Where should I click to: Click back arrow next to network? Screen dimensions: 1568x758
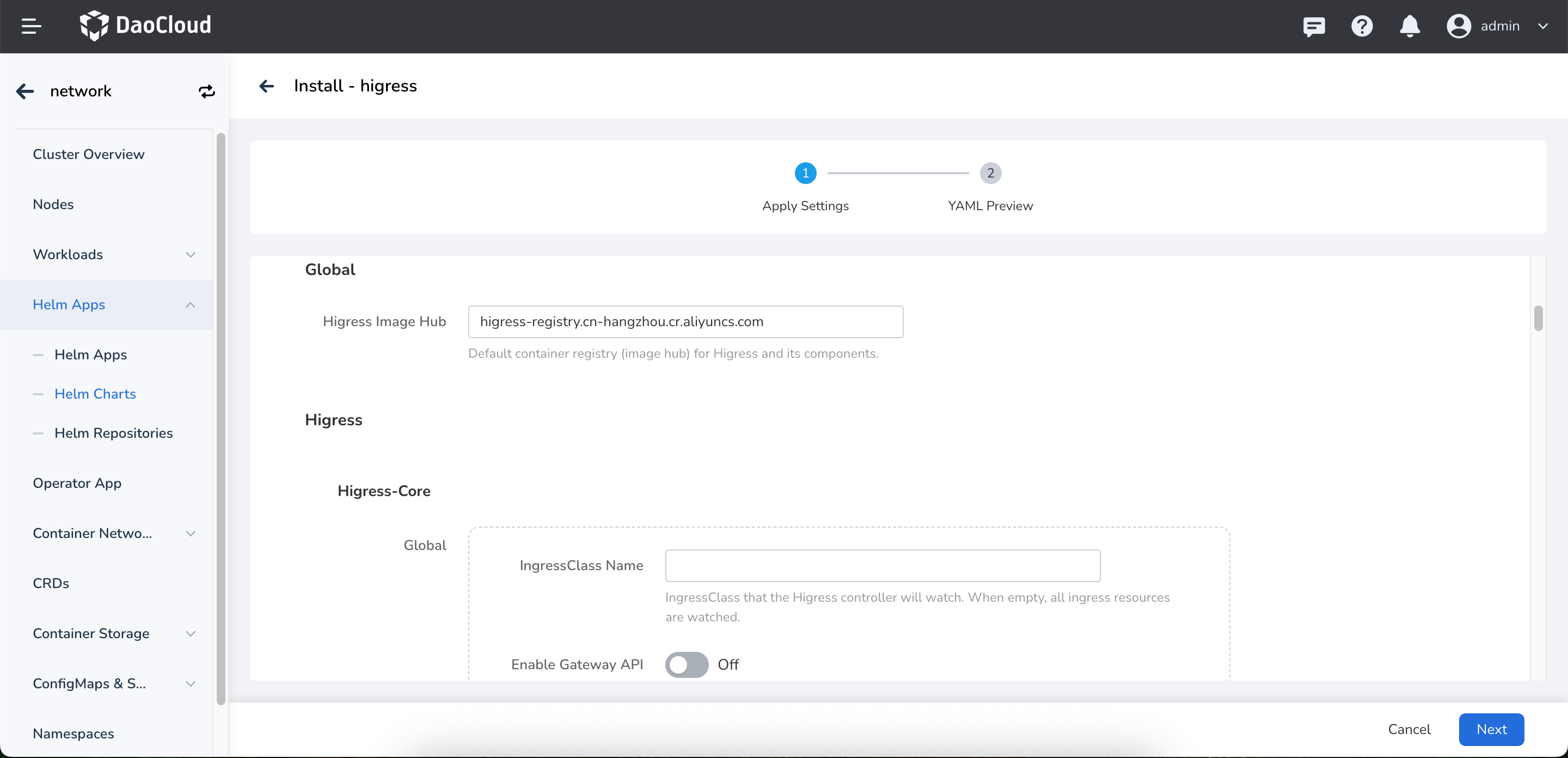click(x=25, y=91)
